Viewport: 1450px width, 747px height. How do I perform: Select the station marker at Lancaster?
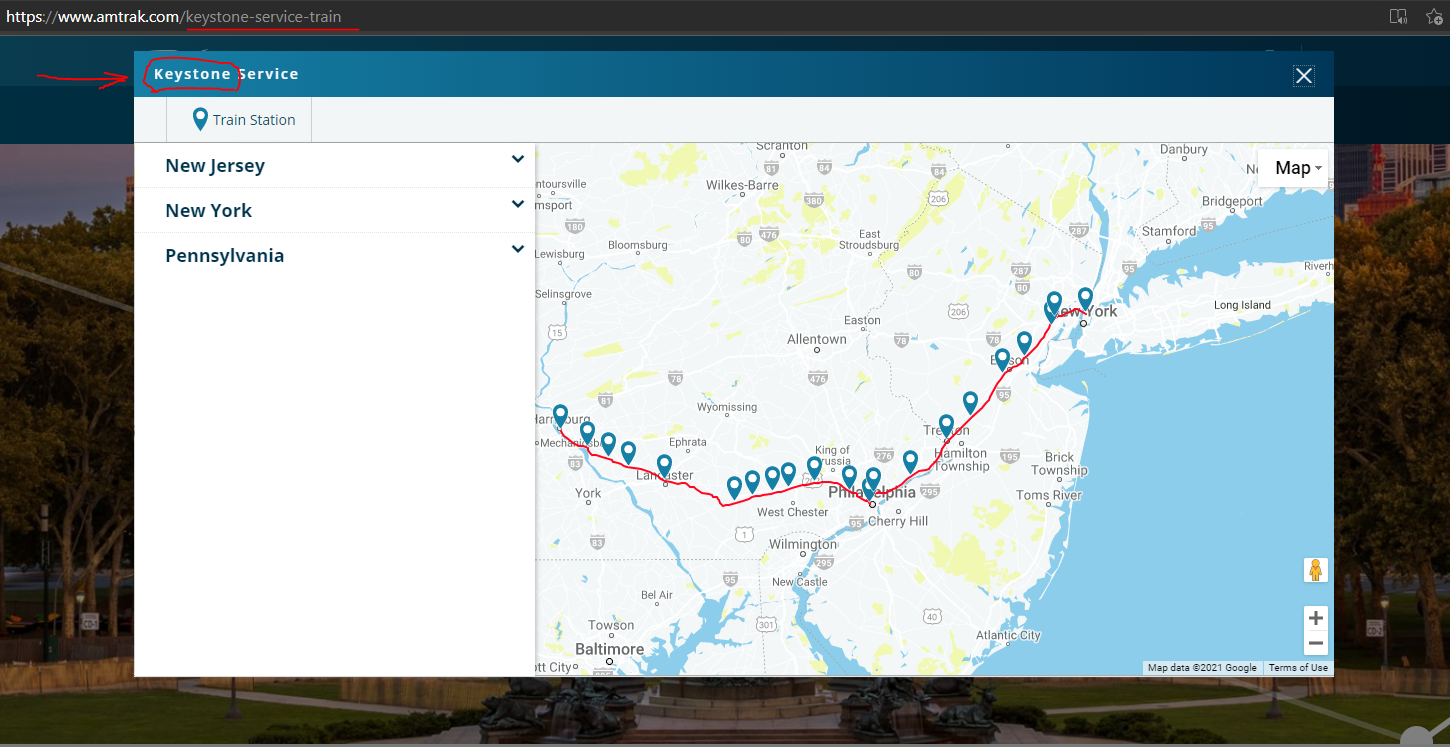point(664,467)
